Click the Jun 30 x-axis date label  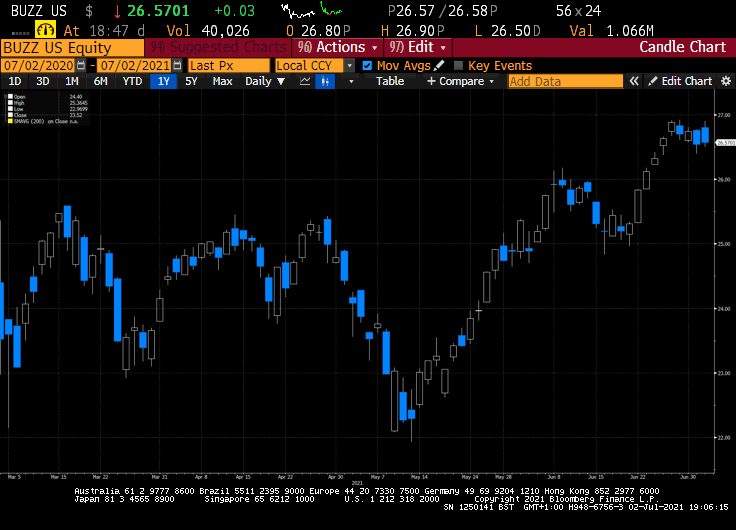coord(688,477)
